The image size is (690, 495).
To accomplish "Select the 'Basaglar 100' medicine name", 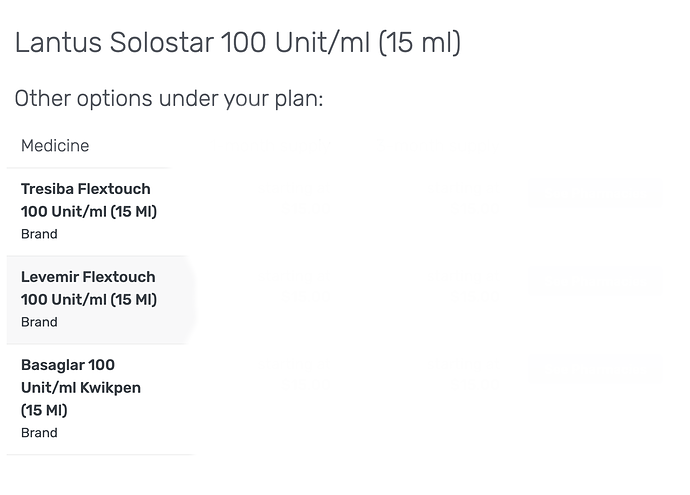I will pos(68,365).
